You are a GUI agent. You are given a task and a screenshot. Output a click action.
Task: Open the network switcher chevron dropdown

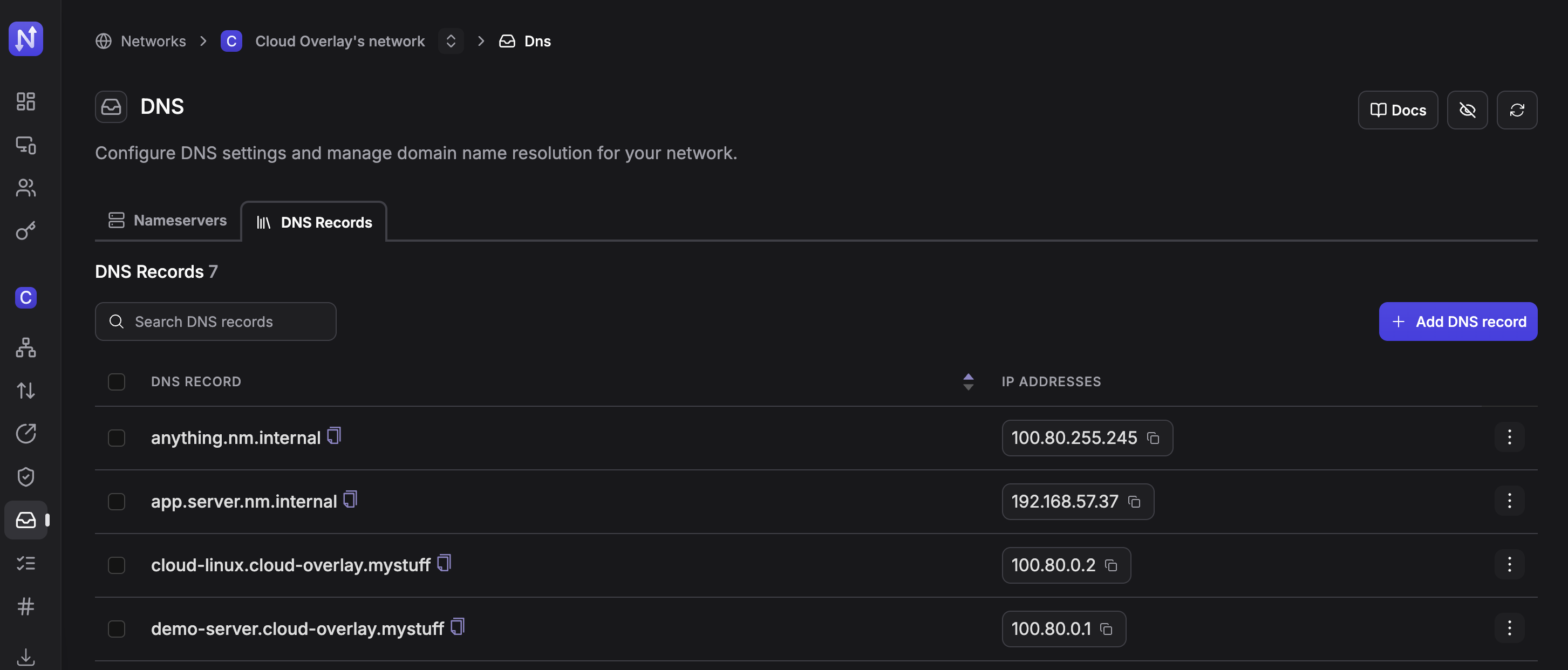451,41
